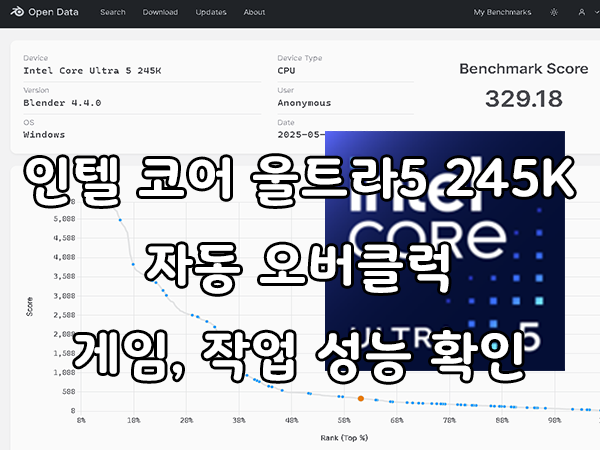Select the CPU device type value
Image resolution: width=600 pixels, height=450 pixels.
pos(286,70)
